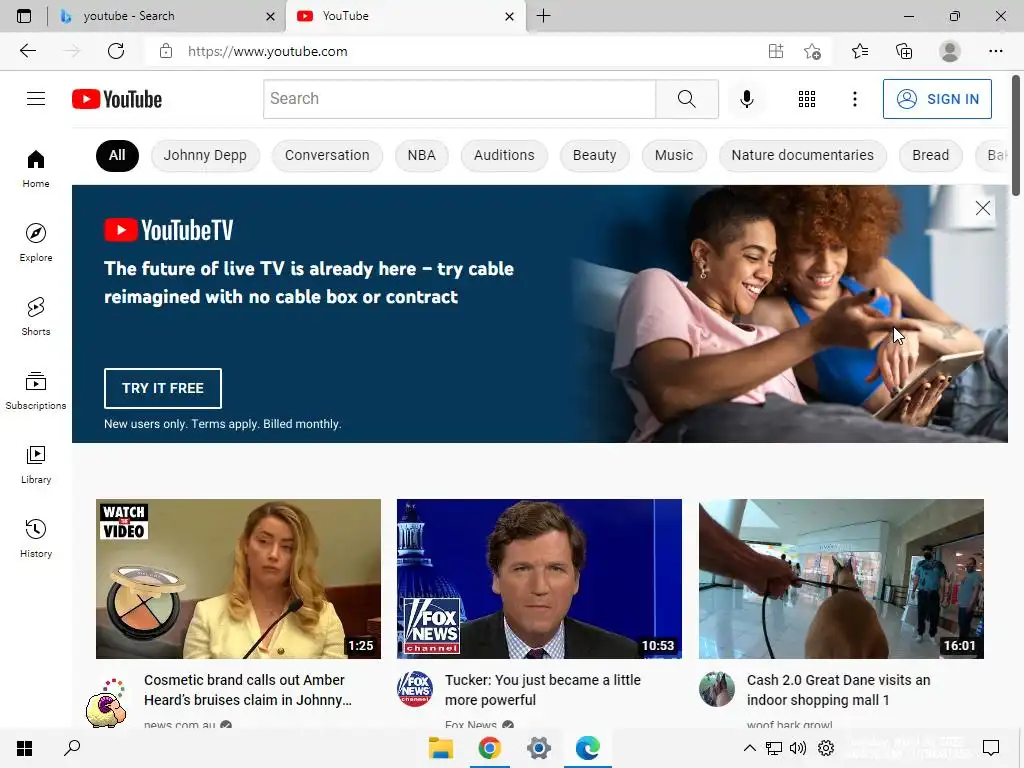Filter by Bread chip

tap(931, 155)
